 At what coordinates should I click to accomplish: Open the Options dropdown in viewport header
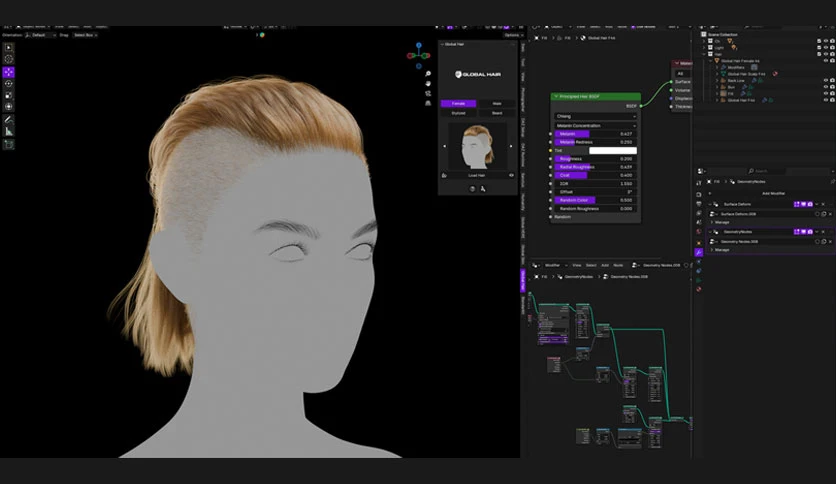coord(512,35)
